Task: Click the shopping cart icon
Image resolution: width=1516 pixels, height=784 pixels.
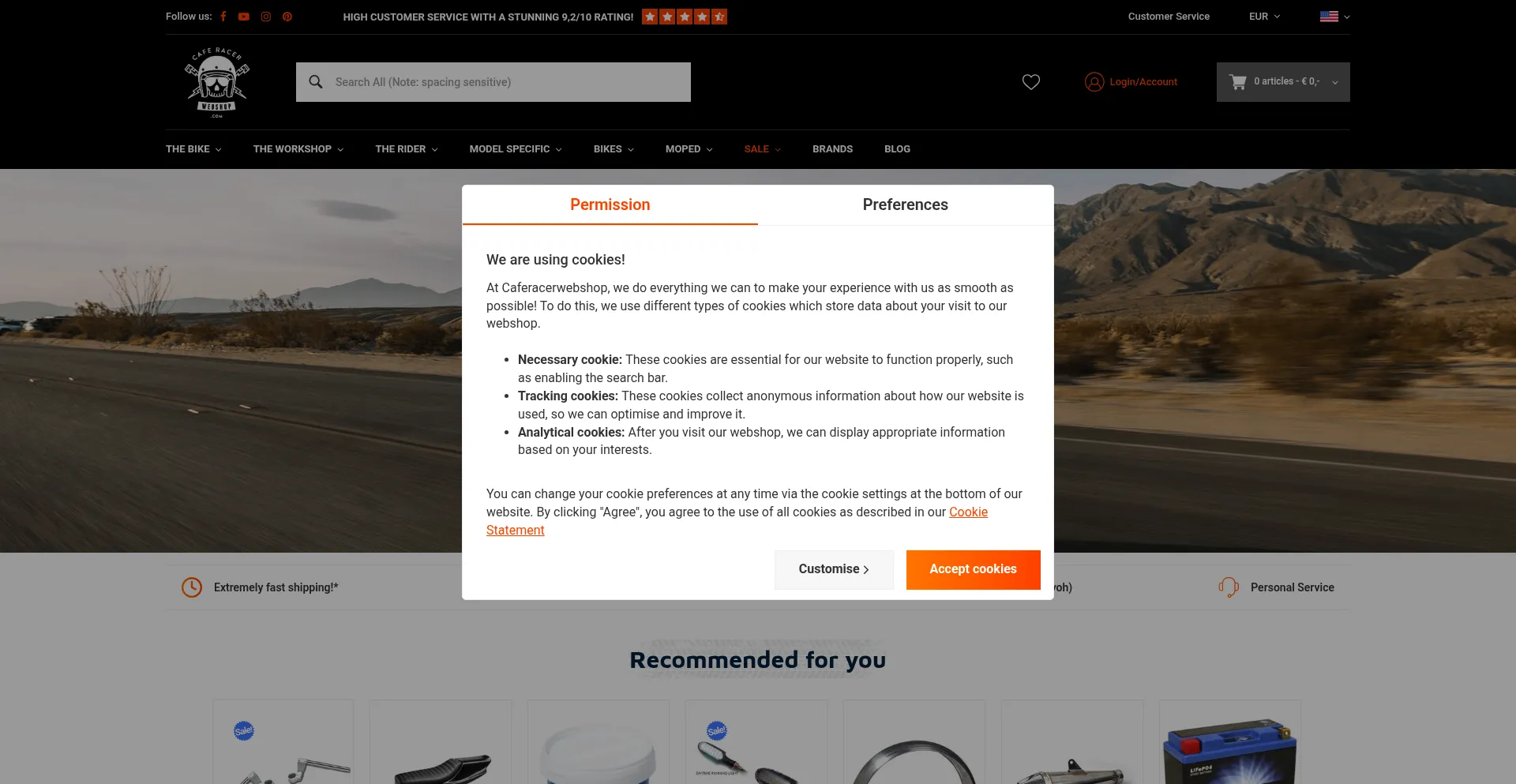Action: [x=1237, y=81]
